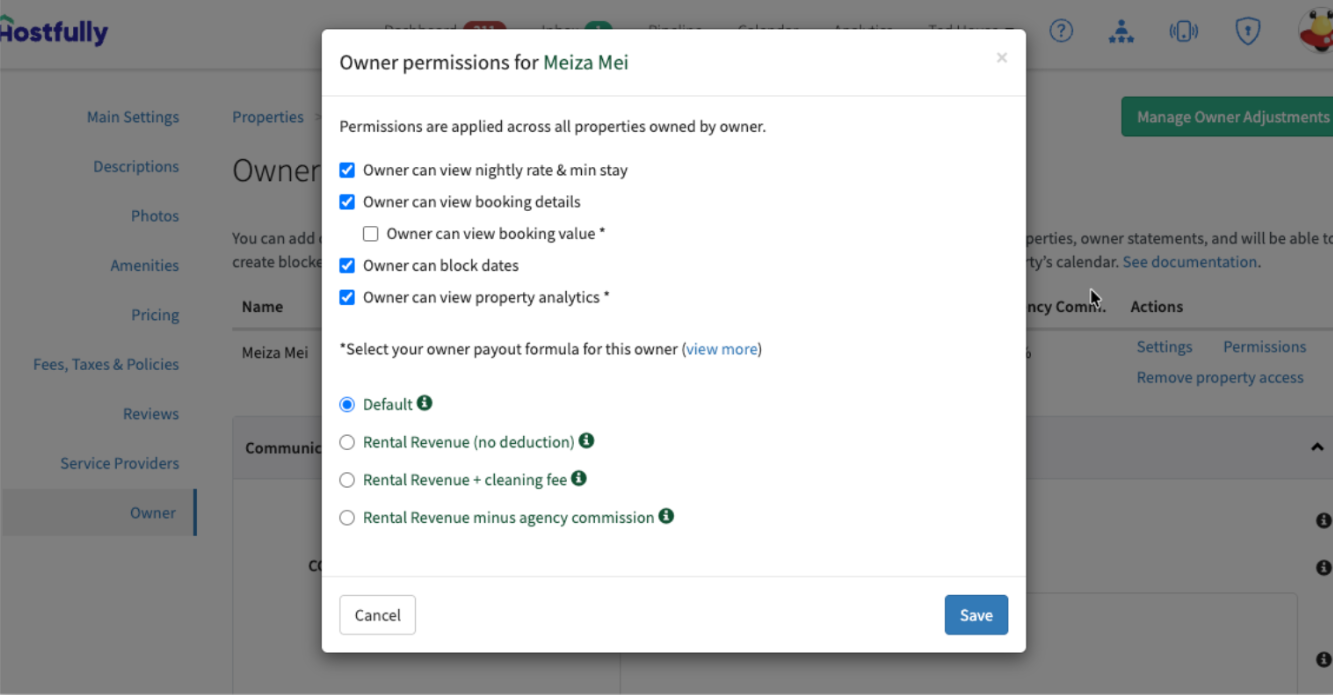
Task: Toggle Owner can block dates checkbox
Action: [347, 266]
